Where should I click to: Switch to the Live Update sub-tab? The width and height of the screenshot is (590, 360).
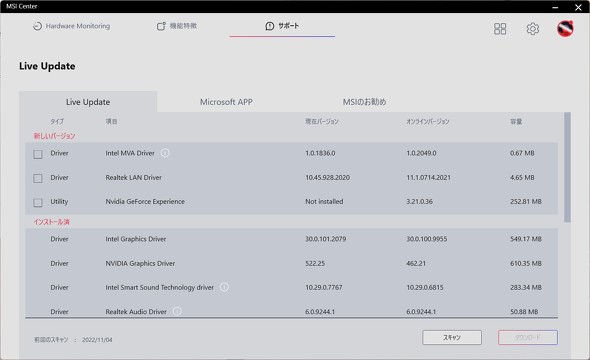(x=88, y=102)
